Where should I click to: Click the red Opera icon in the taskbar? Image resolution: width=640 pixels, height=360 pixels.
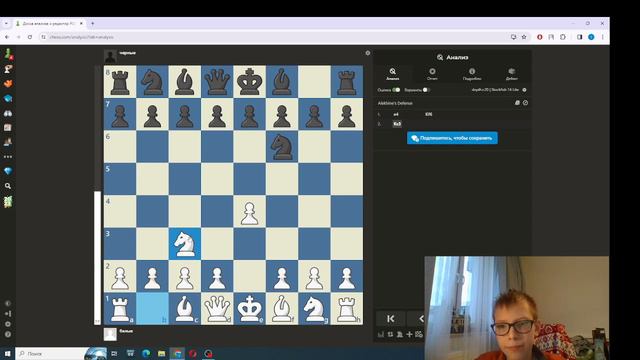click(x=193, y=353)
